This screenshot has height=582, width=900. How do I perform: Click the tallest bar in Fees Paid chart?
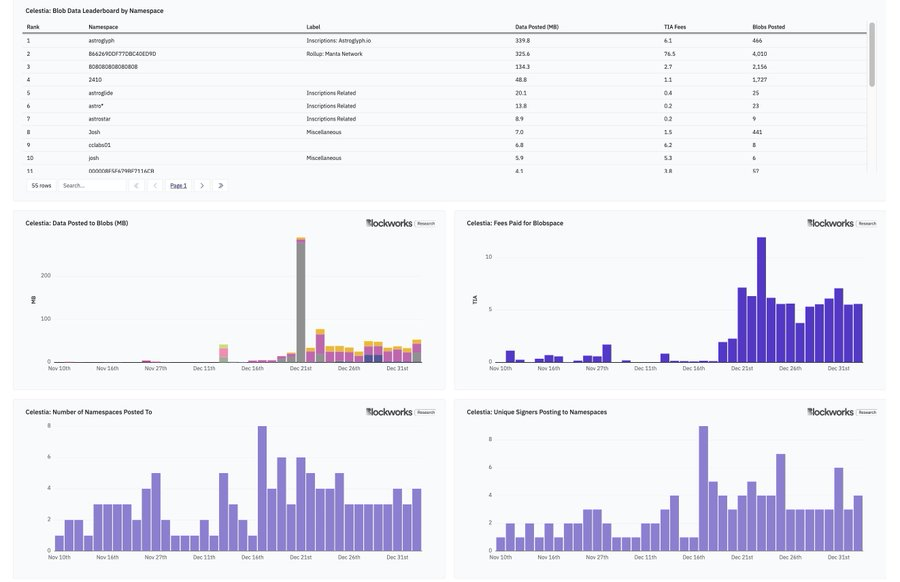(761, 300)
